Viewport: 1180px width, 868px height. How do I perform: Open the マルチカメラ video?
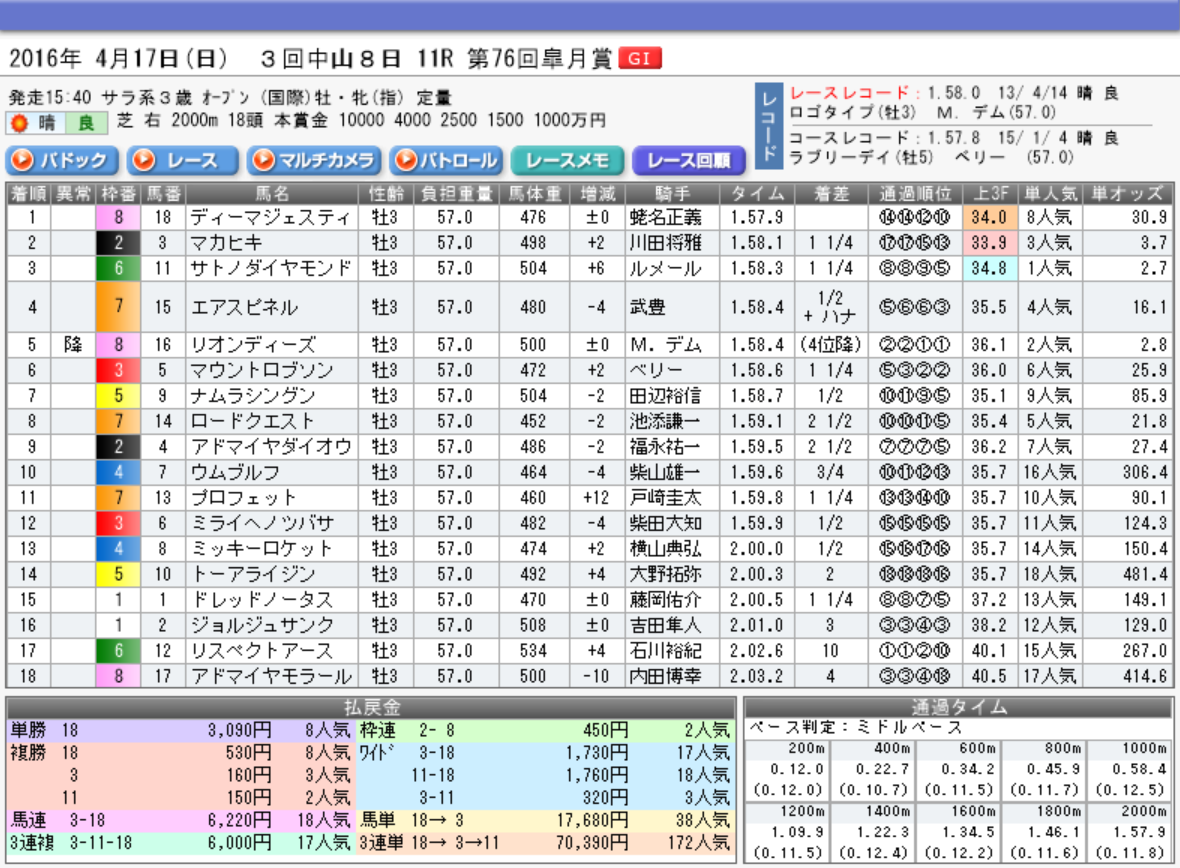(x=315, y=160)
